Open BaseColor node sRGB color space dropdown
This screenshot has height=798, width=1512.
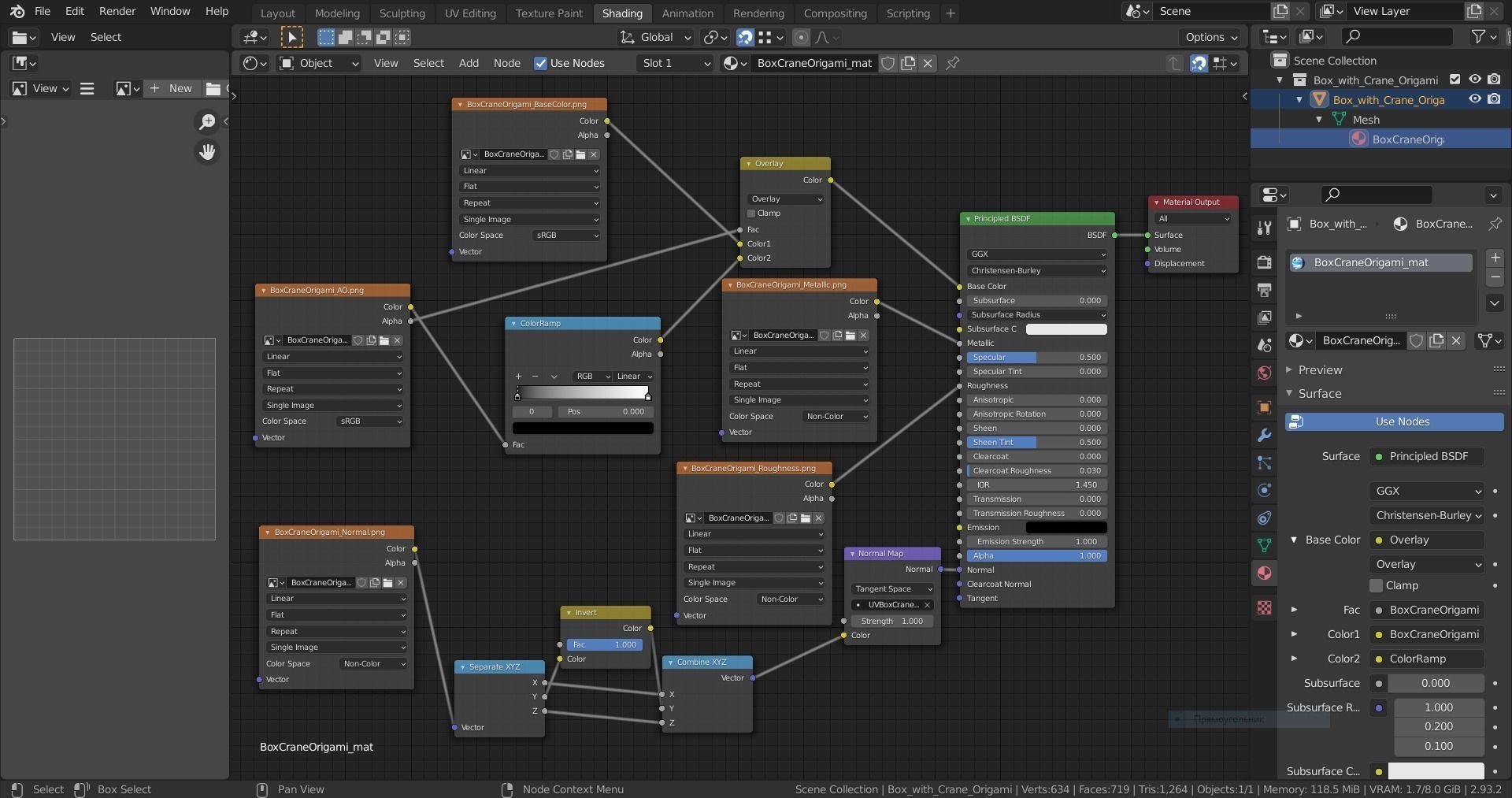pyautogui.click(x=565, y=236)
